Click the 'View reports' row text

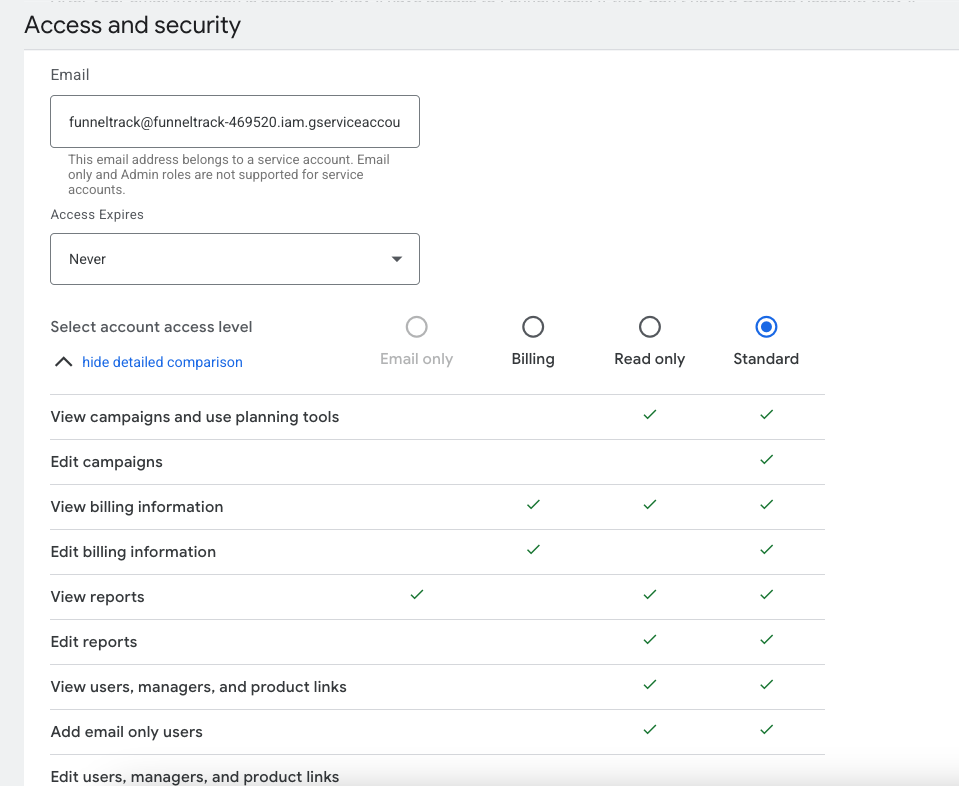coord(97,597)
